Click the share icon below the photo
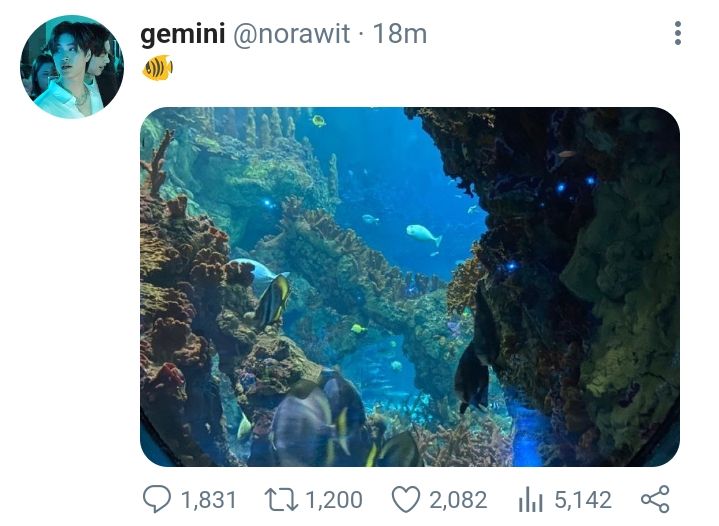 point(654,499)
